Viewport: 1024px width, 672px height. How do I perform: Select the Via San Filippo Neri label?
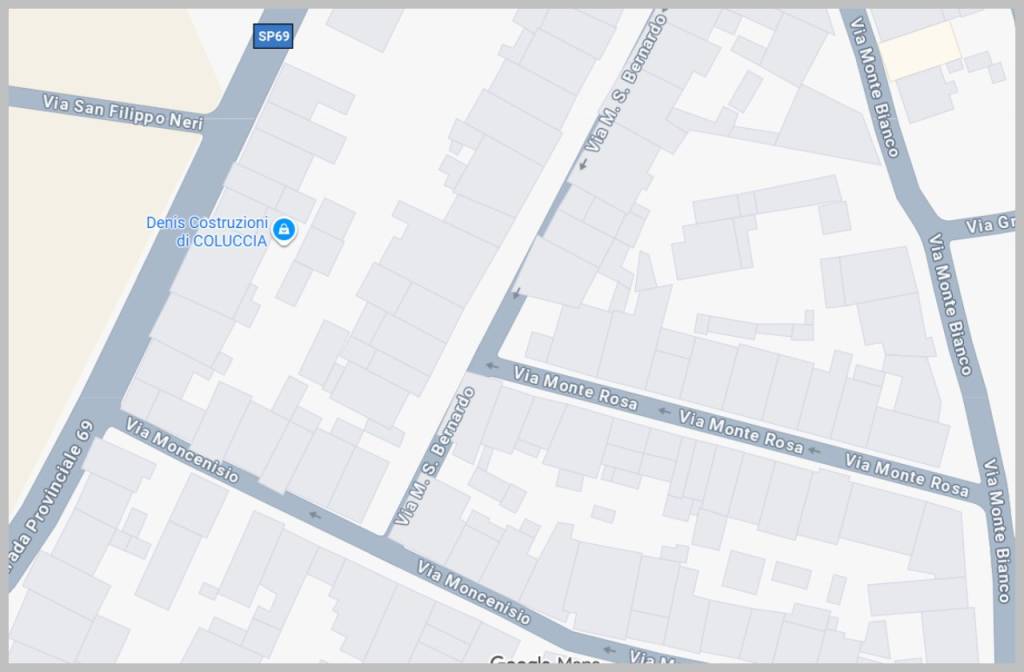pos(123,112)
